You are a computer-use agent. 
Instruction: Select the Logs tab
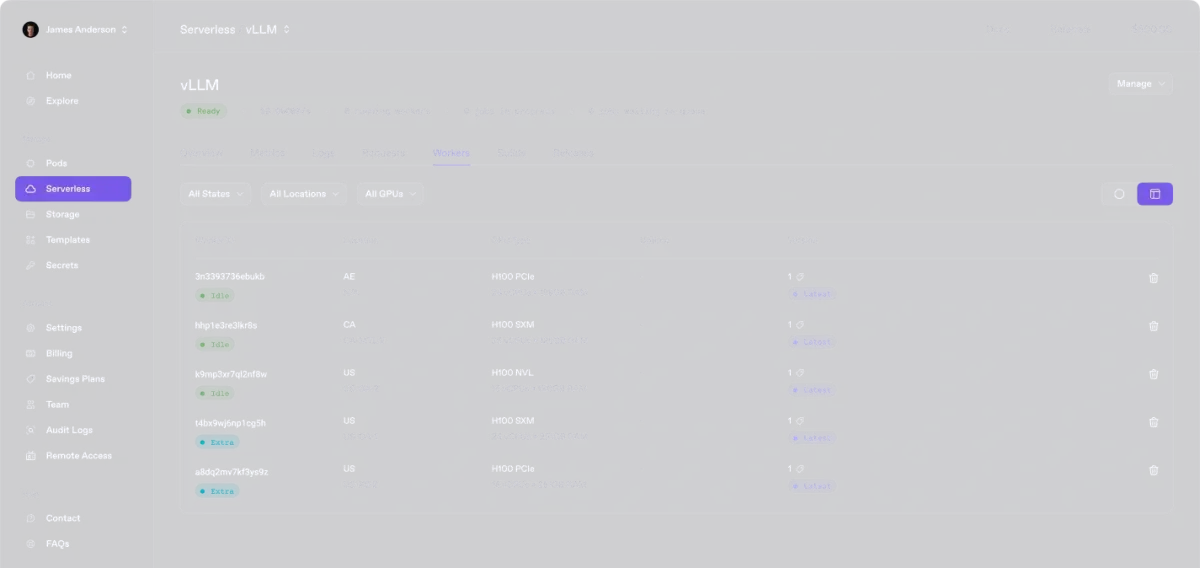322,153
